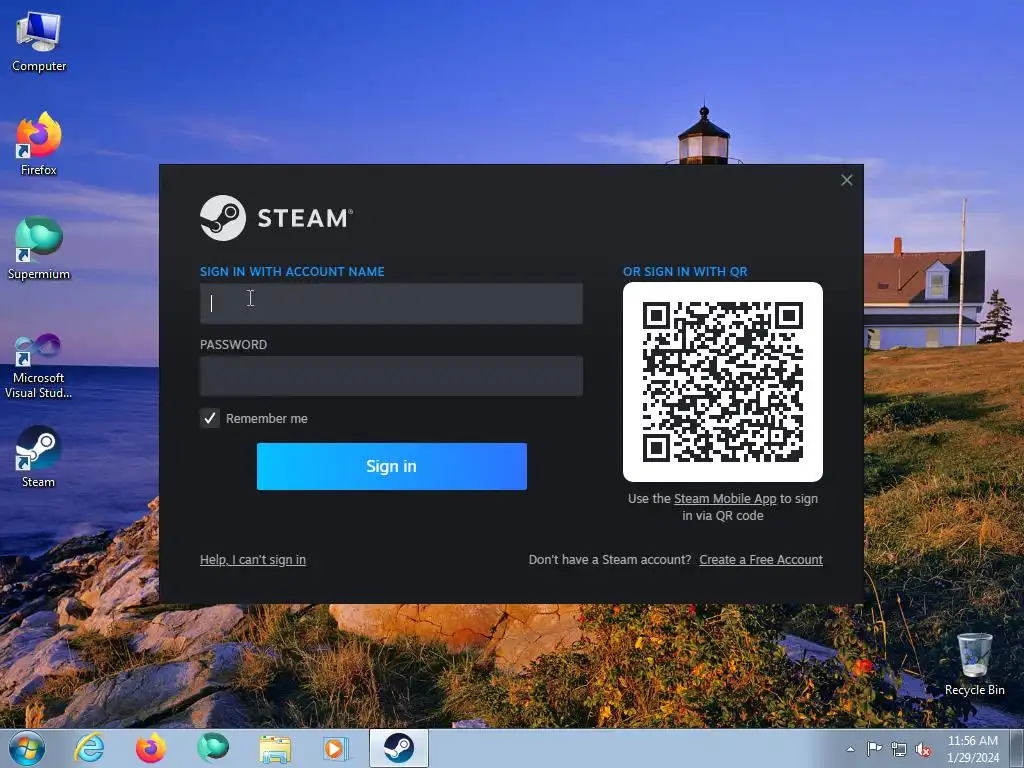The image size is (1024, 768).
Task: Click the muted volume tray icon
Action: click(x=923, y=749)
